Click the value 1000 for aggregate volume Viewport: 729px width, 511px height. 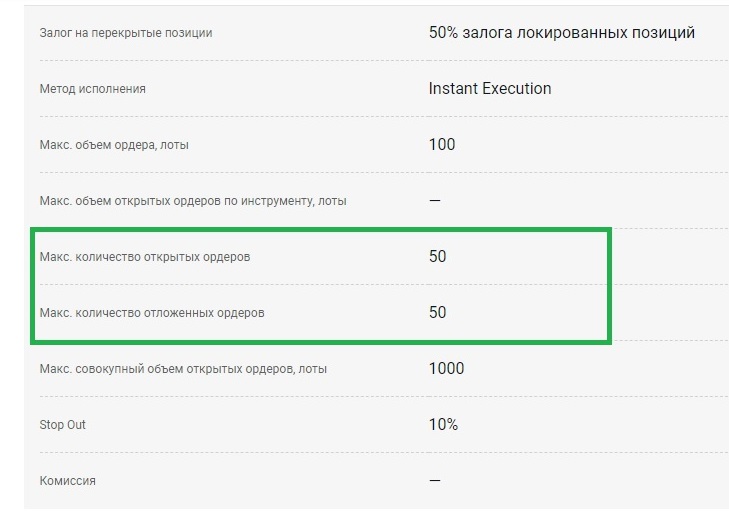[446, 368]
